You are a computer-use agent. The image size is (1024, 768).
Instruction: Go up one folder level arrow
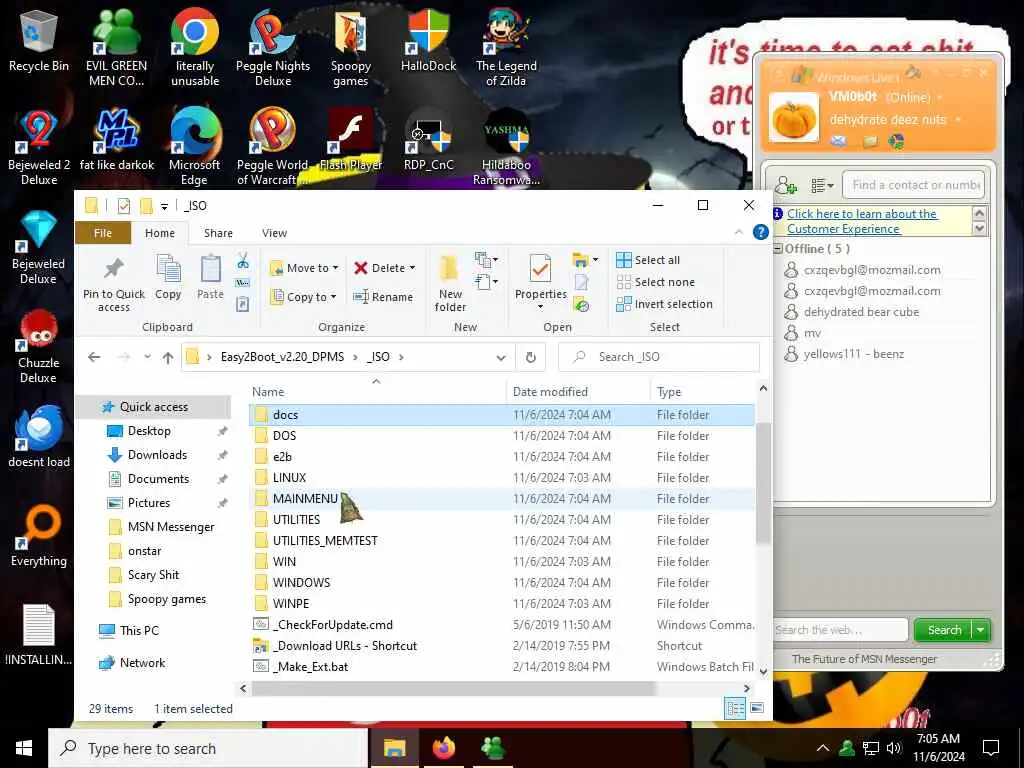[x=168, y=357]
